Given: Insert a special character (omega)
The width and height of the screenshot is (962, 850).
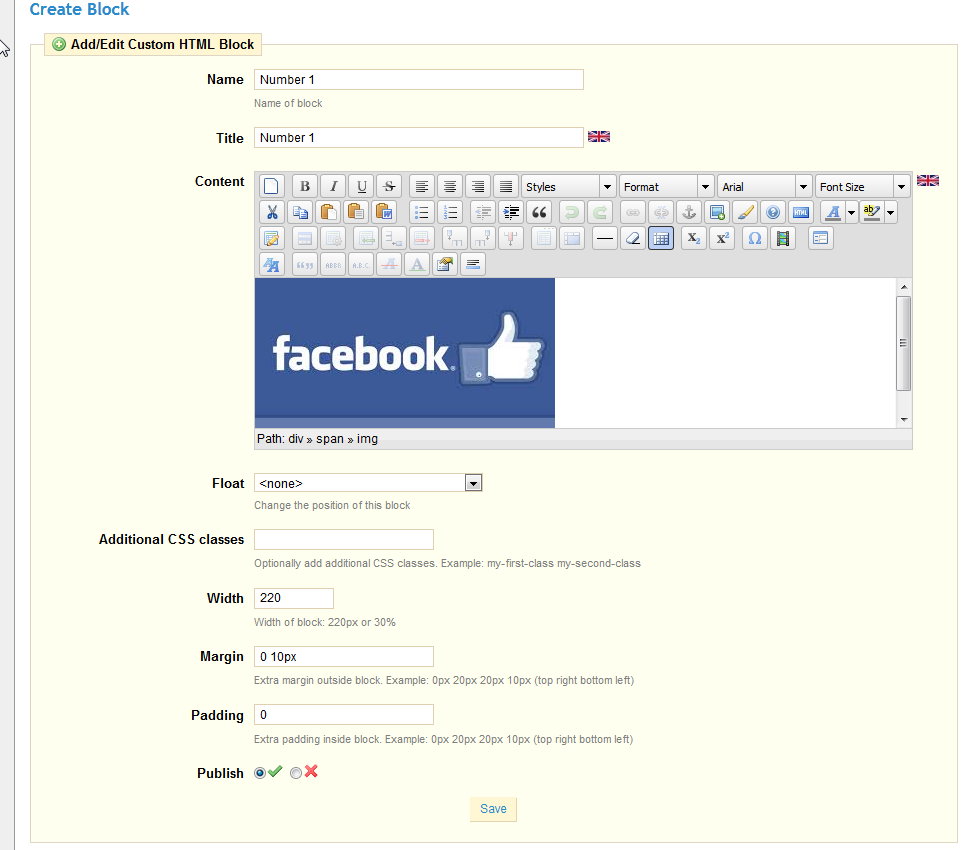Looking at the screenshot, I should click(x=755, y=238).
